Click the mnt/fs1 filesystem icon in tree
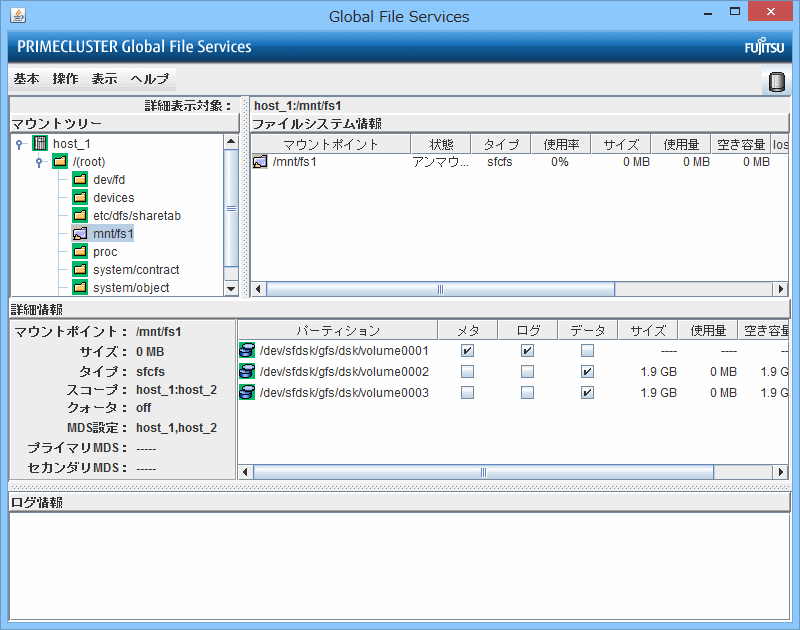Screen dimensions: 800x630 coord(80,234)
